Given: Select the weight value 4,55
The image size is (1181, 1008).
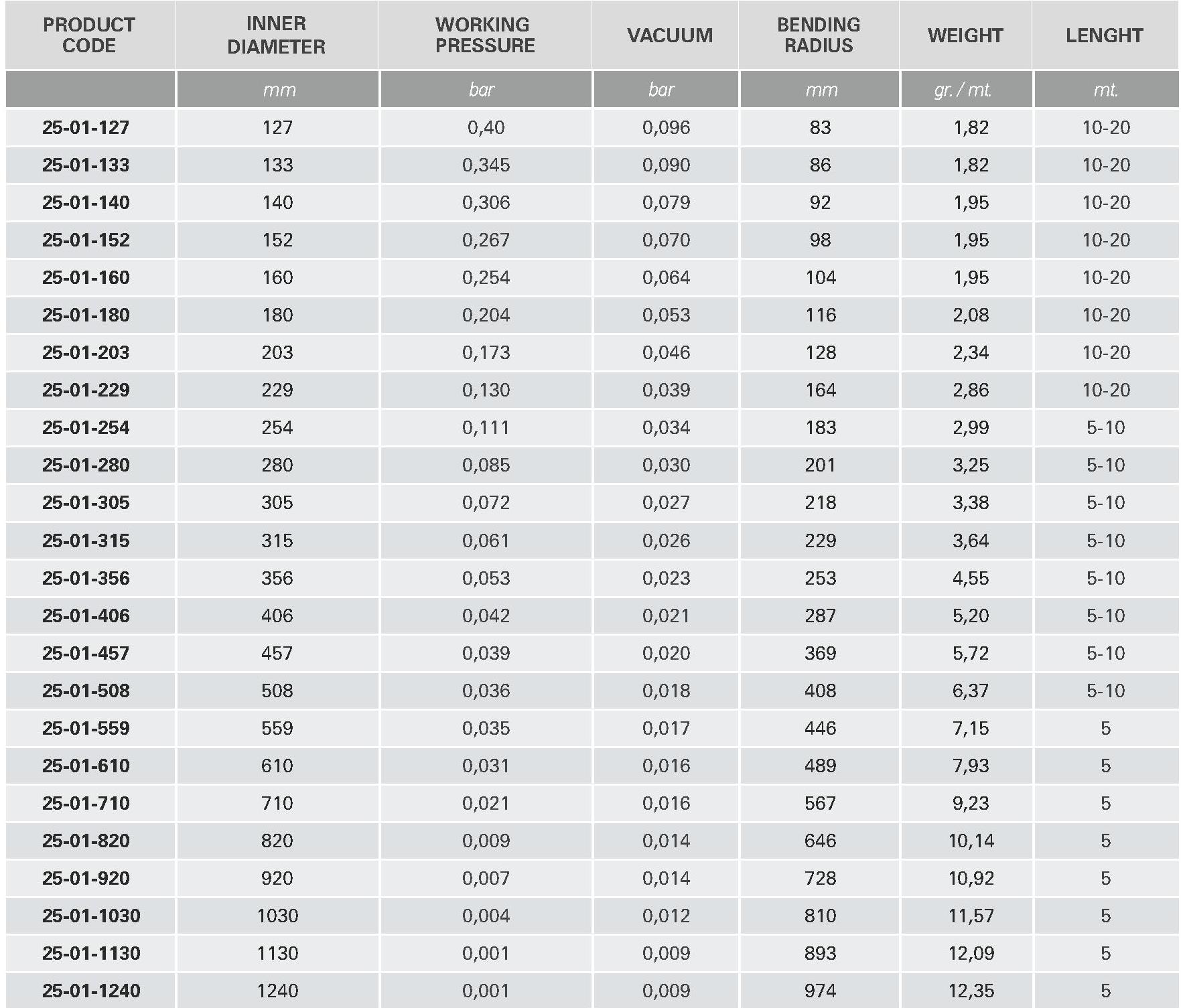Looking at the screenshot, I should 971,578.
